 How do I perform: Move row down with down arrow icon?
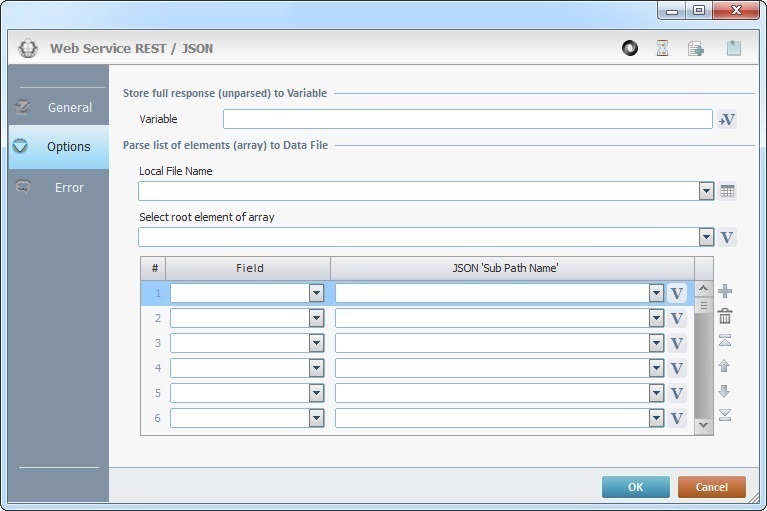(x=725, y=391)
